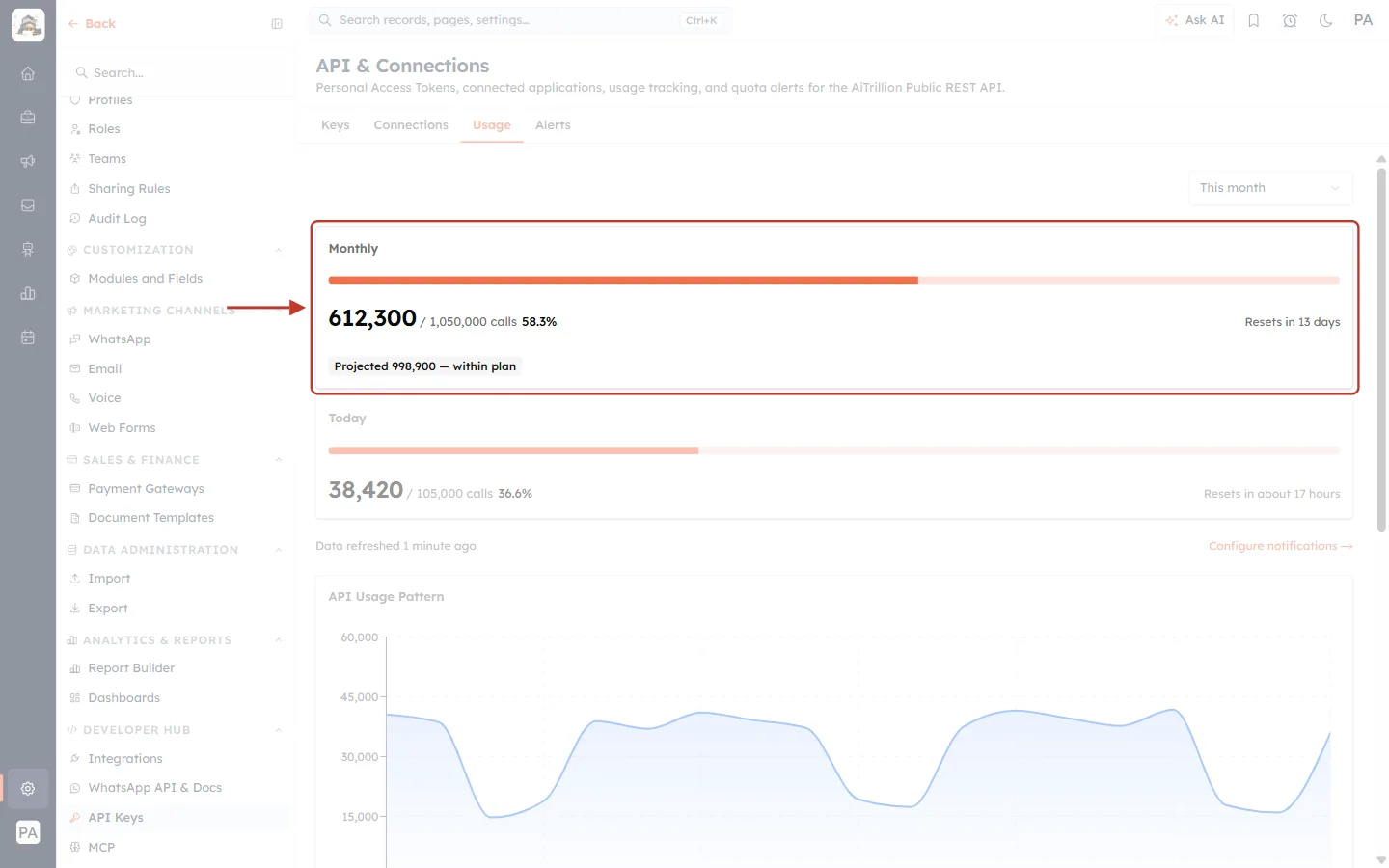The height and width of the screenshot is (868, 1389).
Task: Switch to the Alerts tab
Action: (553, 125)
